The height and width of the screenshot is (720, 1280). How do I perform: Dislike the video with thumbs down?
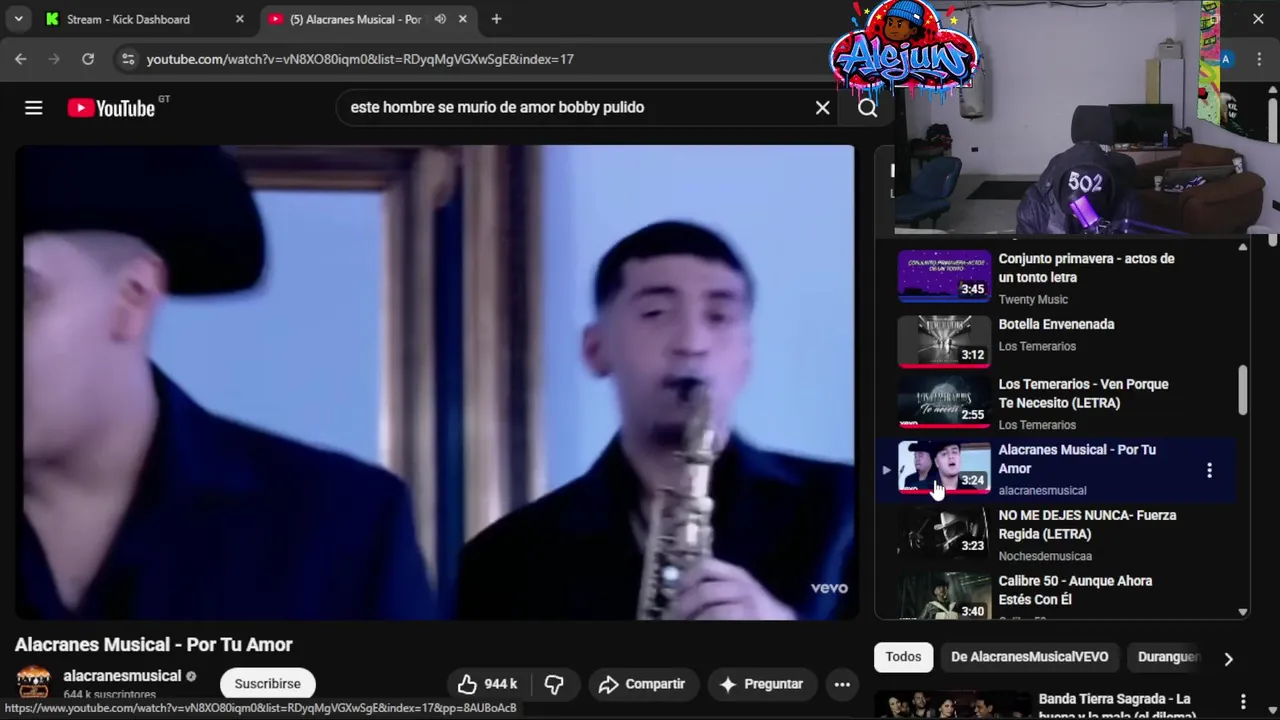point(554,684)
